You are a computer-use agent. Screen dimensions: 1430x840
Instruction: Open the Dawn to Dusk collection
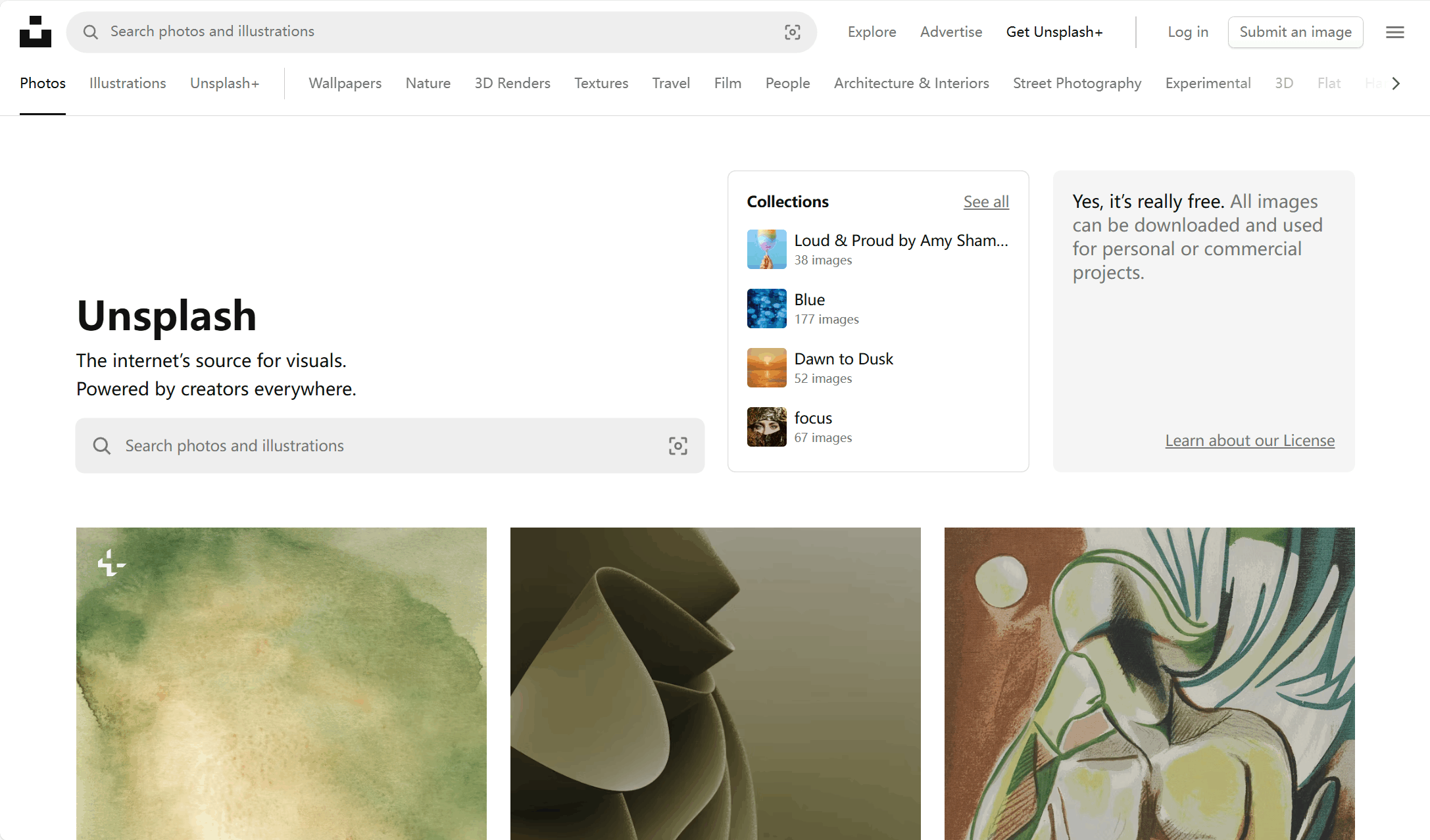[843, 359]
